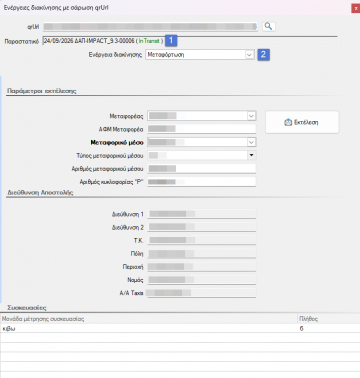
Task: Click the Πόλη city field
Action: point(202,254)
